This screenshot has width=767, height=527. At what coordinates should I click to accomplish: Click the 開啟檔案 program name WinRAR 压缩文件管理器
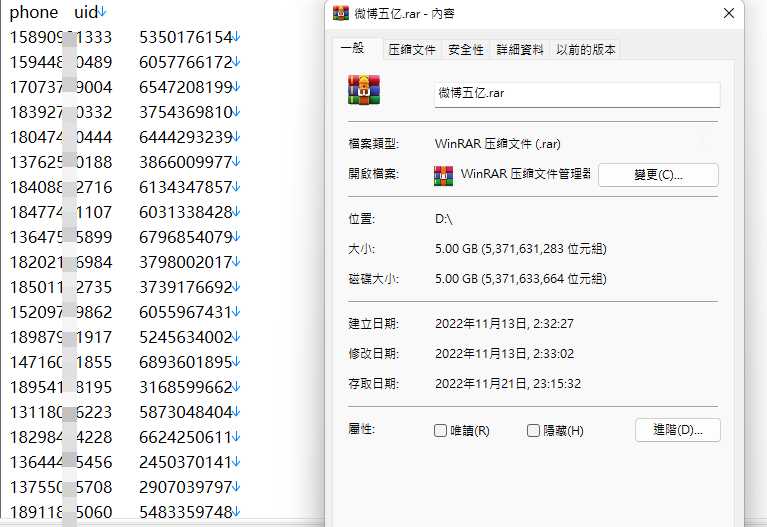[525, 174]
